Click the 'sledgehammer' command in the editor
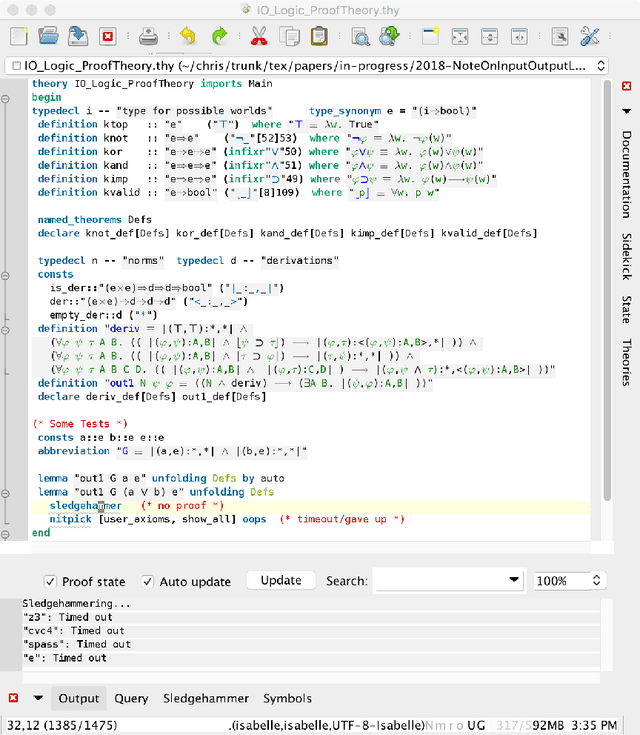 pos(85,506)
